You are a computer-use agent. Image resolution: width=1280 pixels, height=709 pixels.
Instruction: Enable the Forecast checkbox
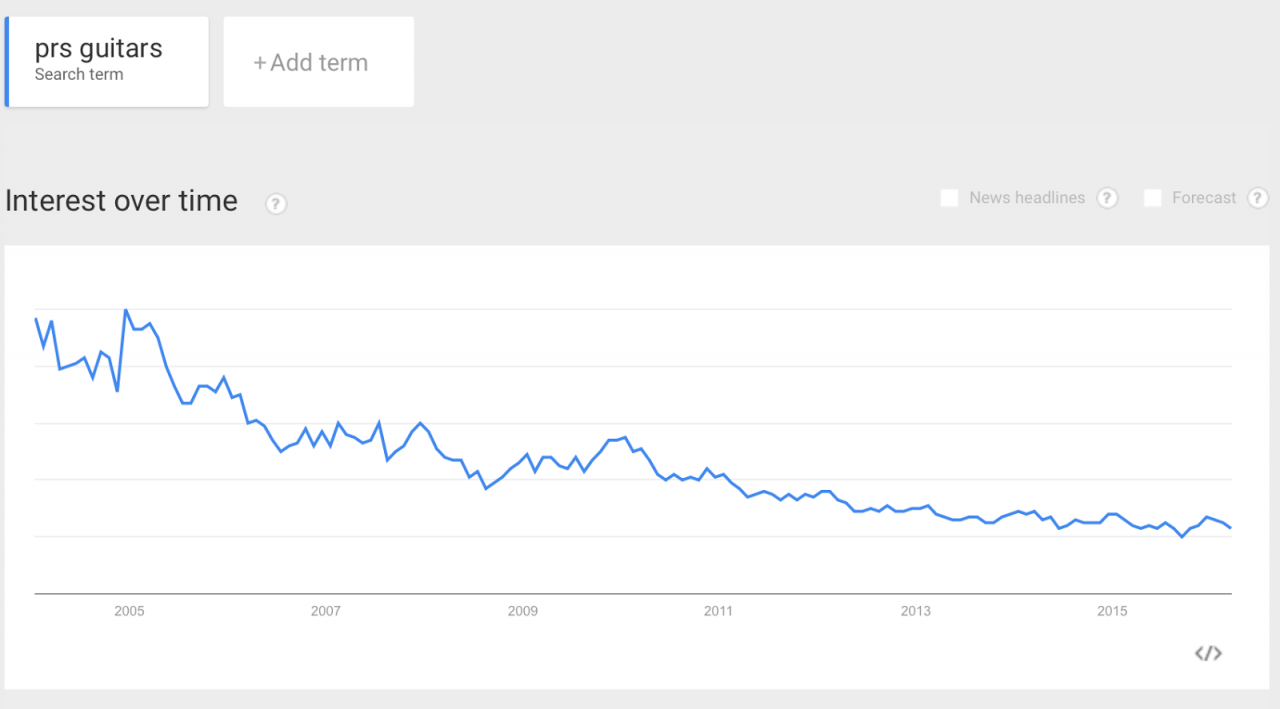pos(1152,198)
